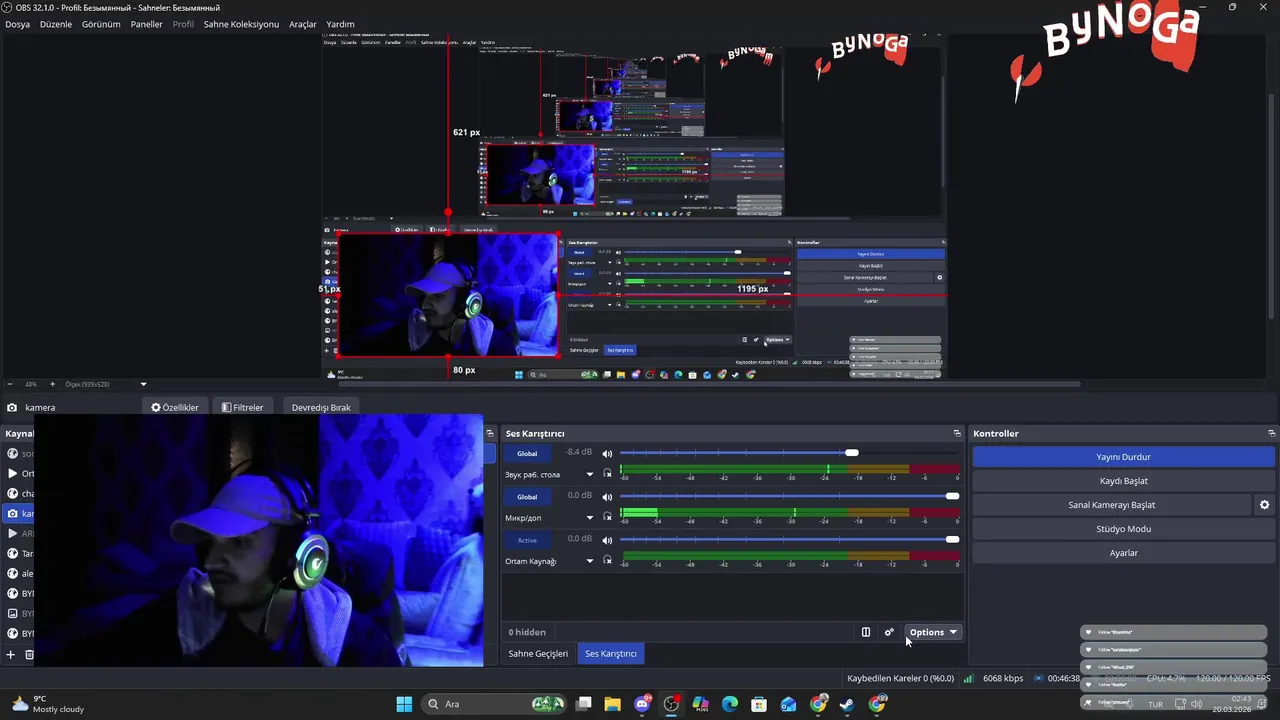Open the Windows Start menu
Viewport: 1280px width, 720px height.
tap(404, 704)
